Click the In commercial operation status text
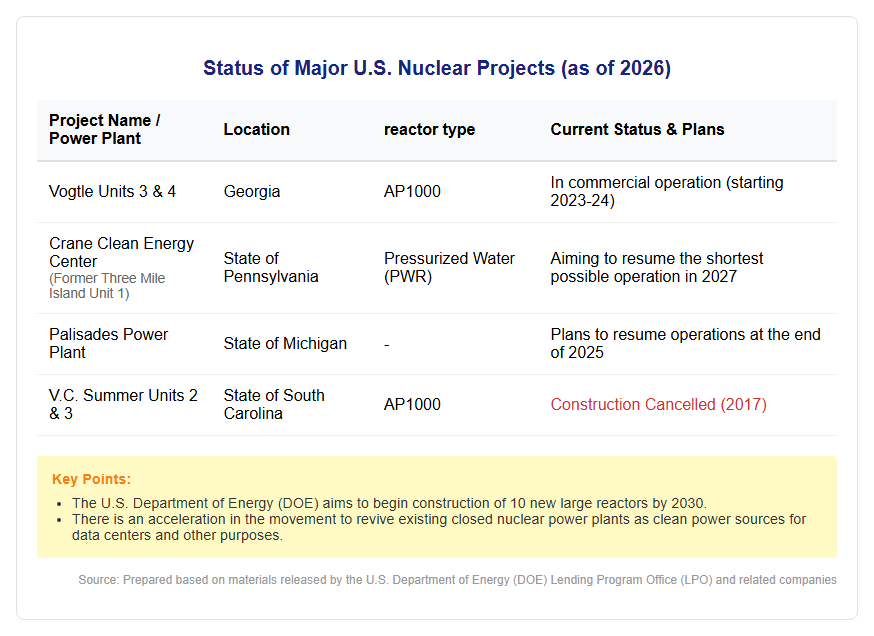Image resolution: width=874 pixels, height=636 pixels. 667,191
